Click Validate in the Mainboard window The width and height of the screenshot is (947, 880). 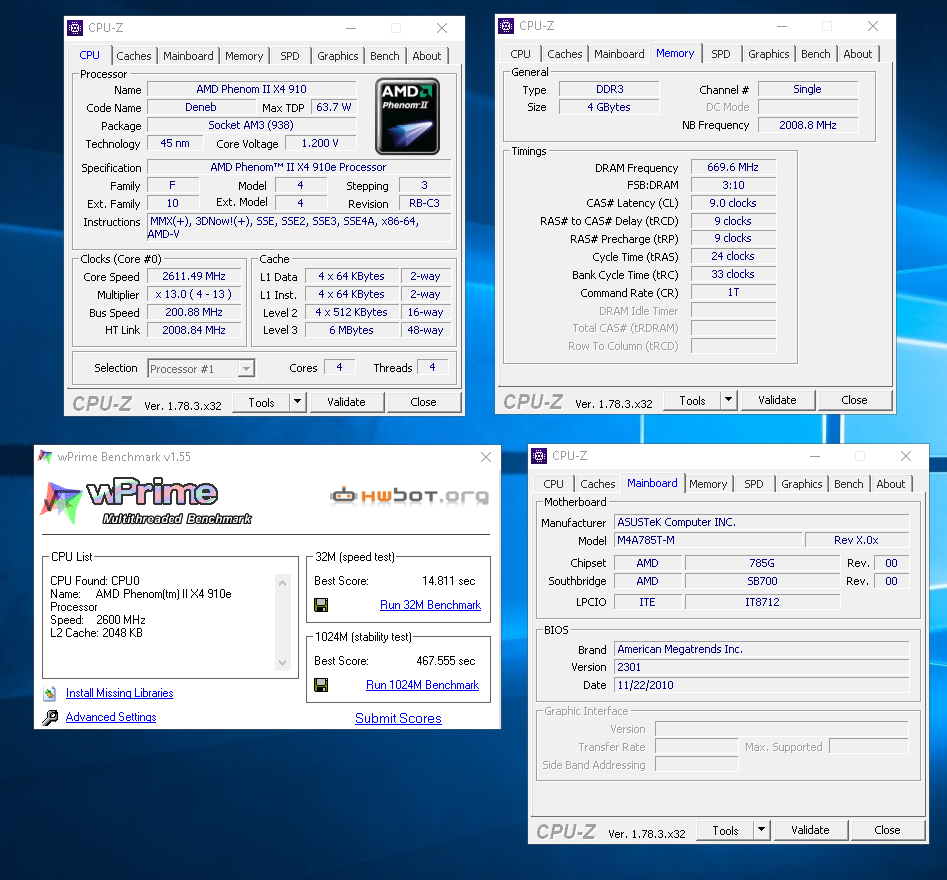(x=811, y=830)
